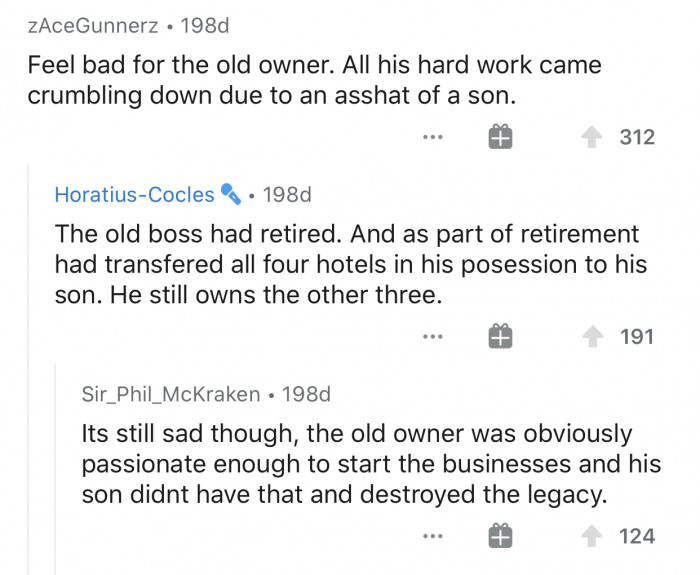Viewport: 700px width, 575px height.
Task: Give award to Sir_Phil_McKraken's comment
Action: 500,536
